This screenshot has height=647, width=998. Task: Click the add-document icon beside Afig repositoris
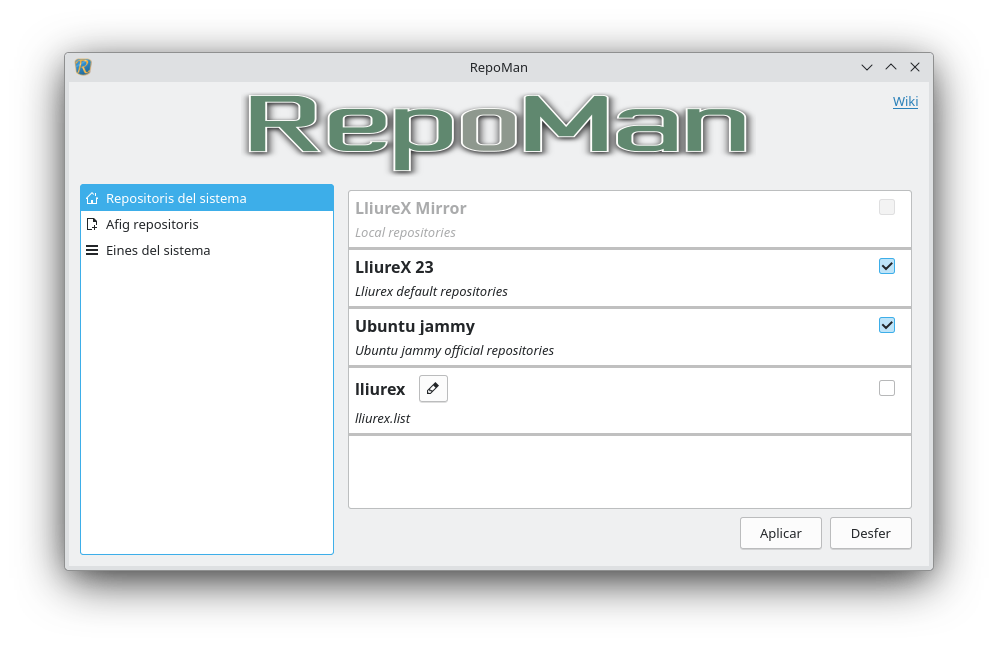[92, 225]
